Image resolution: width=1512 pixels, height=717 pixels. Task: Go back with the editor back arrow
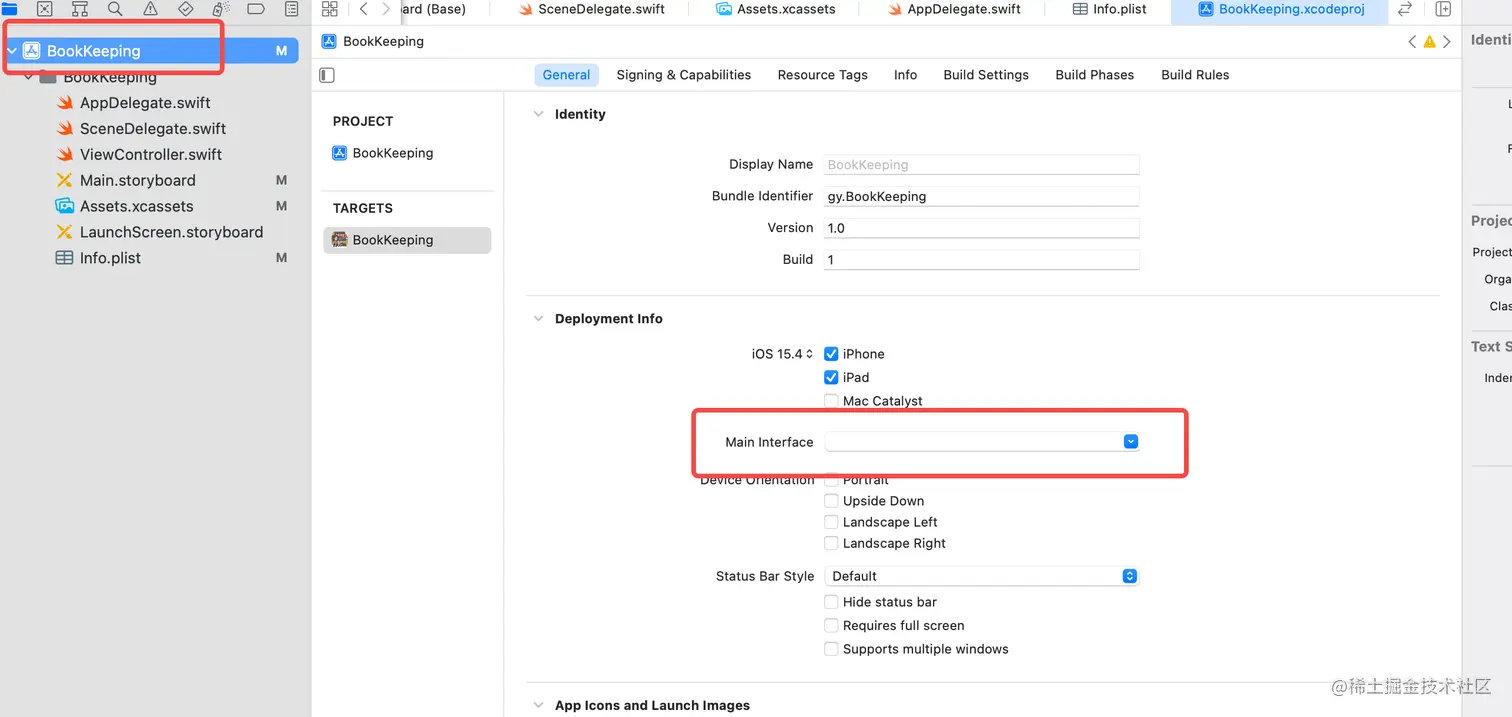363,9
